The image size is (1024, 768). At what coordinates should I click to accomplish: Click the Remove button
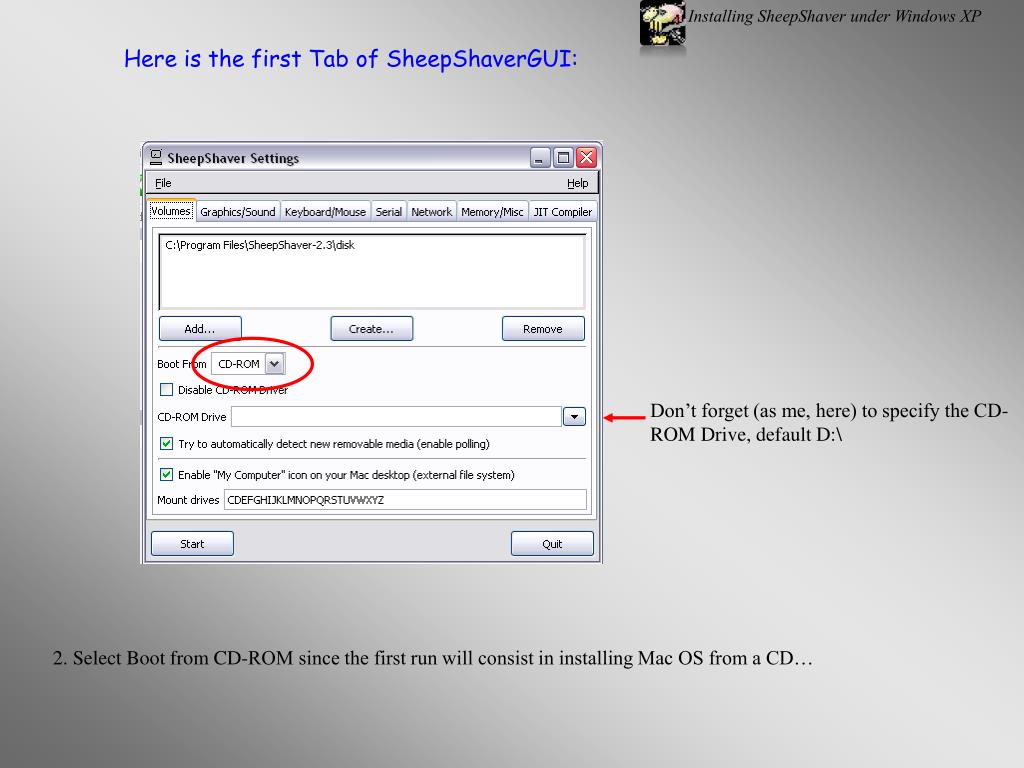[543, 329]
